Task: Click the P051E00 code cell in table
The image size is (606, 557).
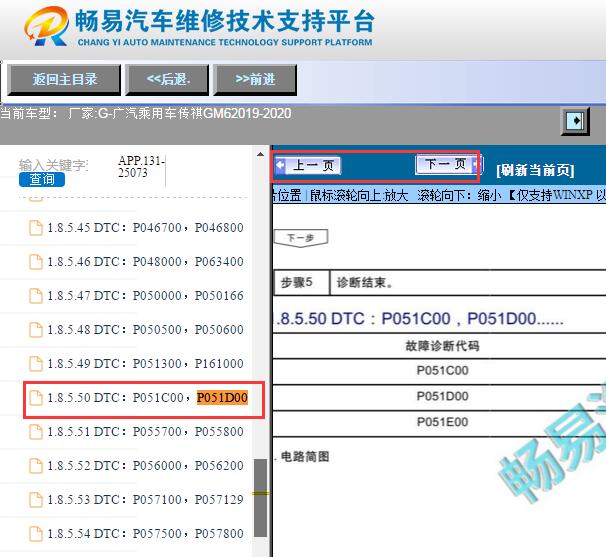Action: (442, 422)
